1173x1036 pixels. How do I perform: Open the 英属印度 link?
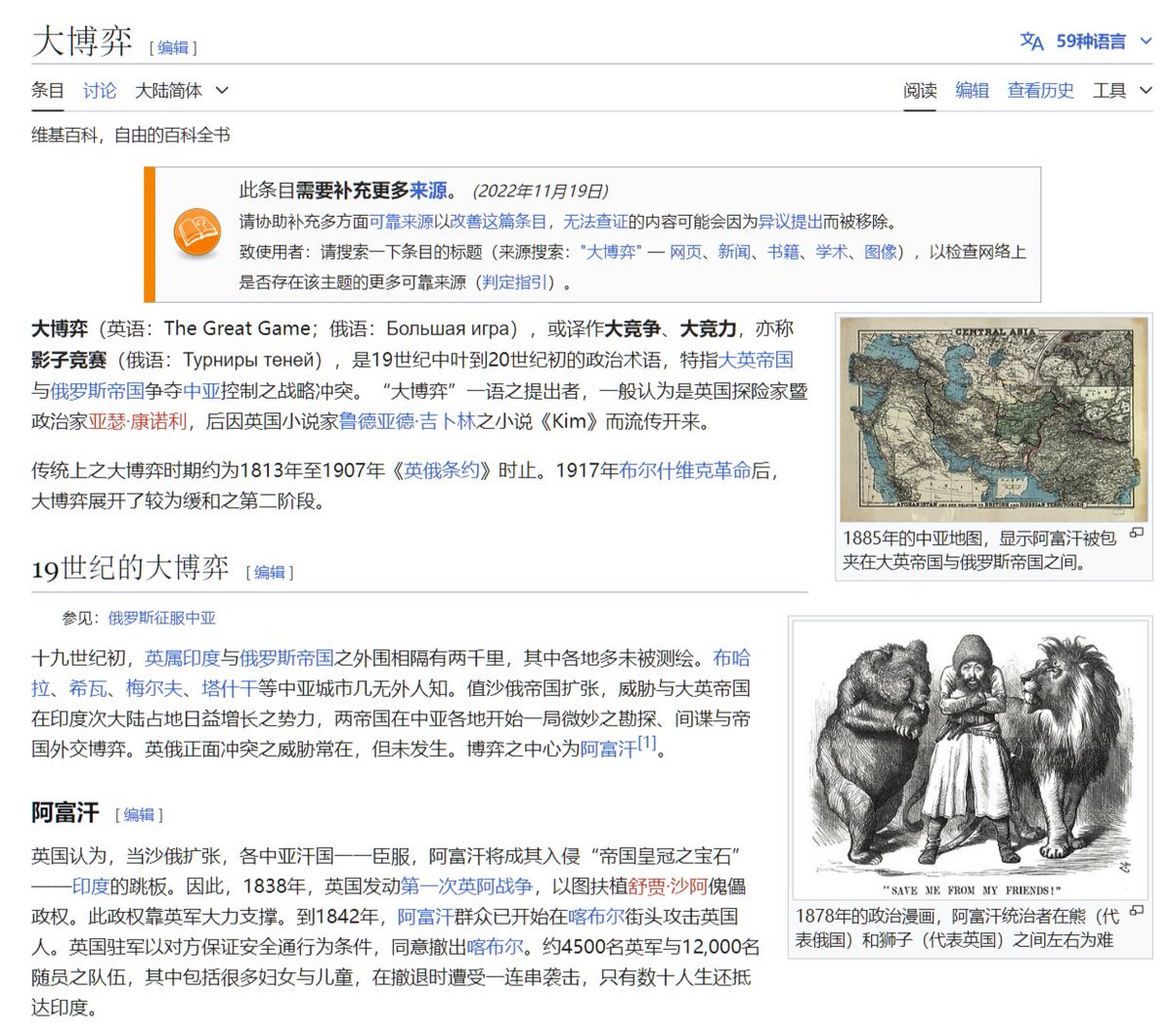[x=183, y=659]
